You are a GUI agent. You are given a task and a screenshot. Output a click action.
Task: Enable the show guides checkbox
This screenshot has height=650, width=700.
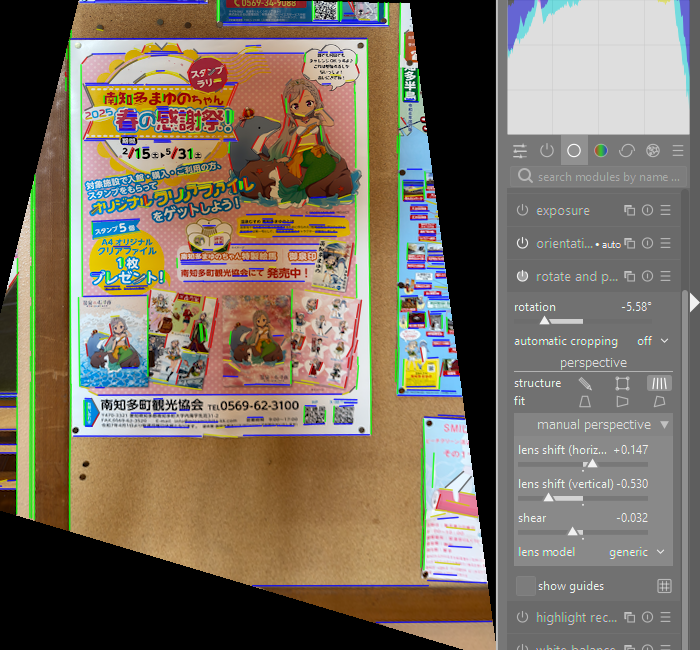click(x=526, y=586)
